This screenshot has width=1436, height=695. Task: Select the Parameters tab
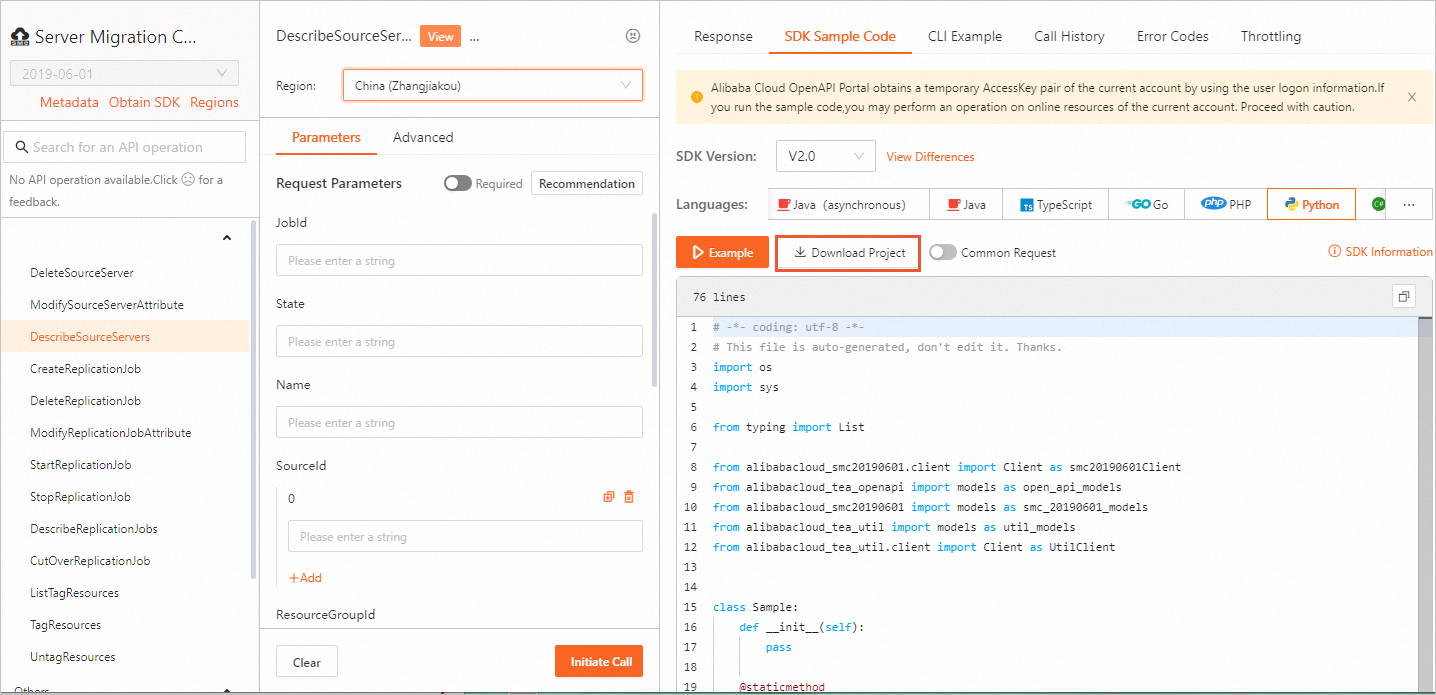coord(326,137)
